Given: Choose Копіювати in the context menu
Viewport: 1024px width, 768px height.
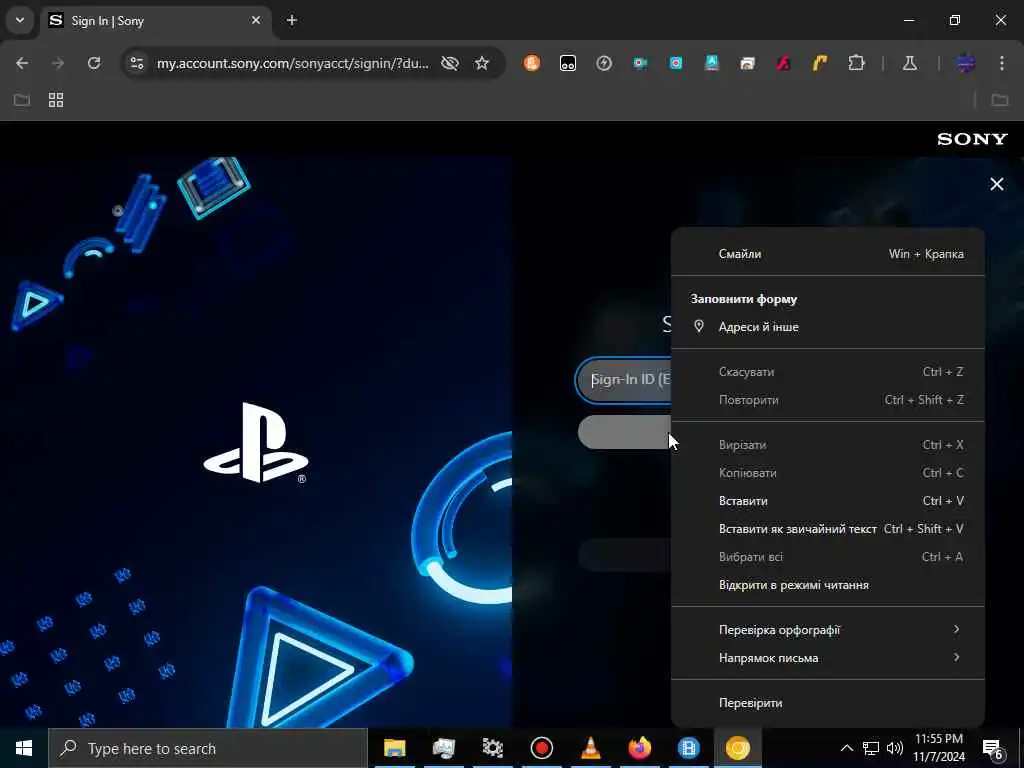Looking at the screenshot, I should coord(828,473).
